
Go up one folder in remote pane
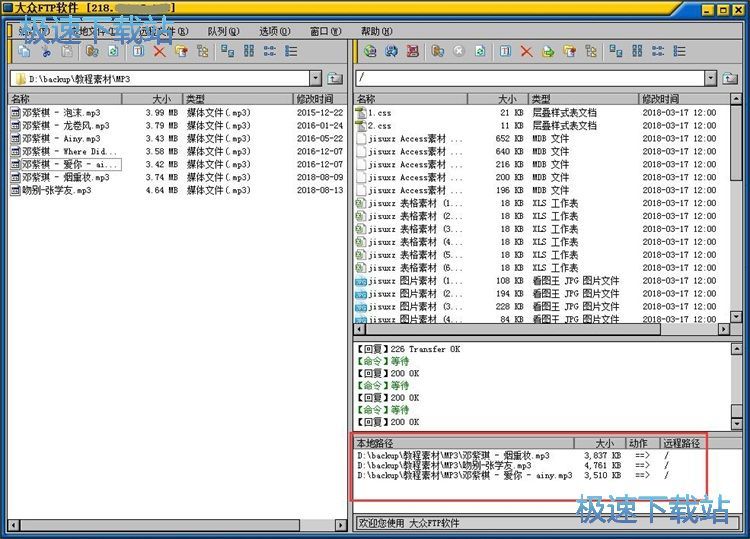tap(730, 78)
